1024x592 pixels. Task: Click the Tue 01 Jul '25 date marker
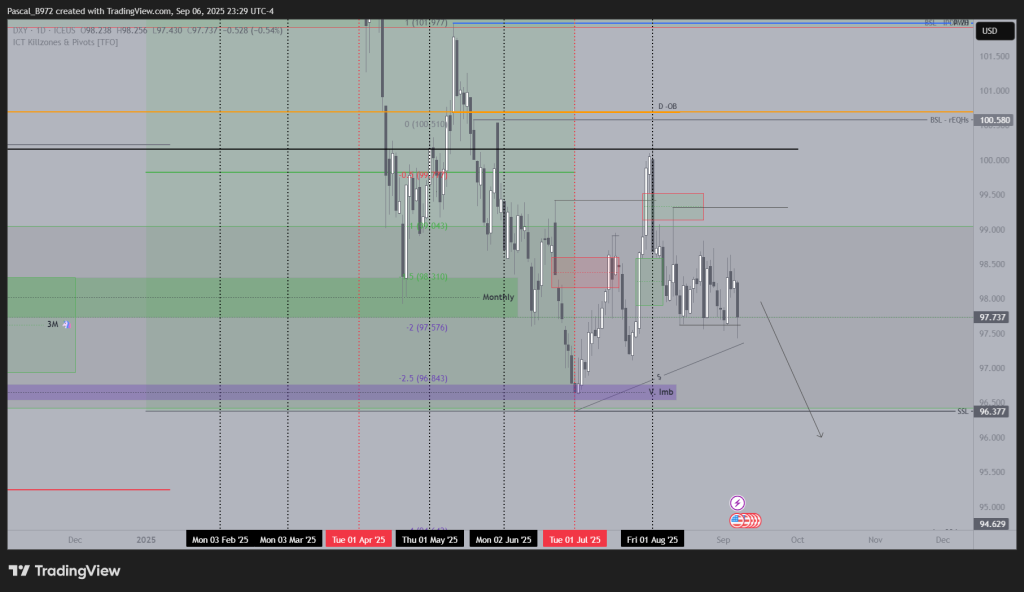pyautogui.click(x=575, y=540)
